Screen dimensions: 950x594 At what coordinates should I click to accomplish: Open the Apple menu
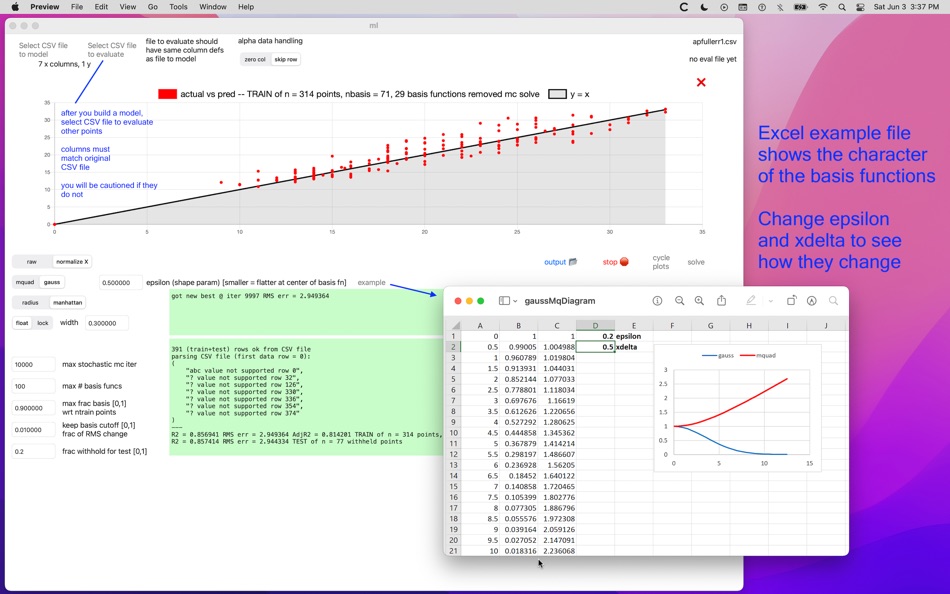tap(15, 7)
